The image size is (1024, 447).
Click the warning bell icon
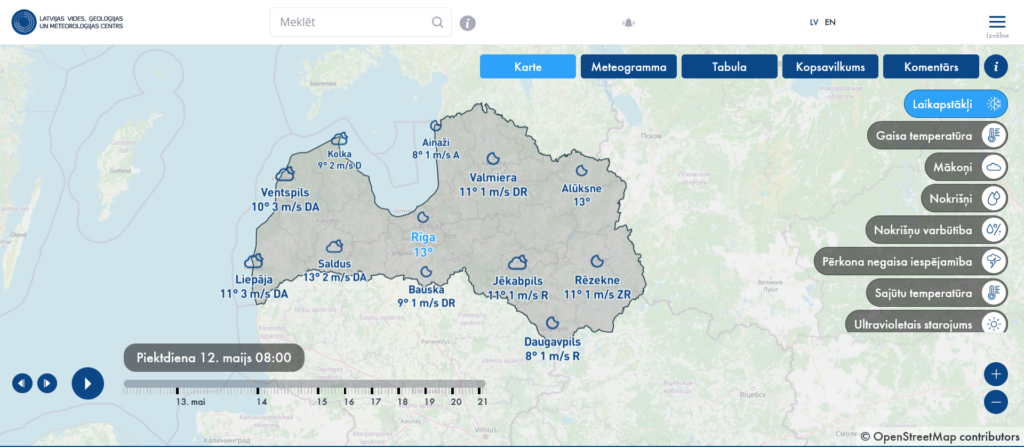coord(628,22)
